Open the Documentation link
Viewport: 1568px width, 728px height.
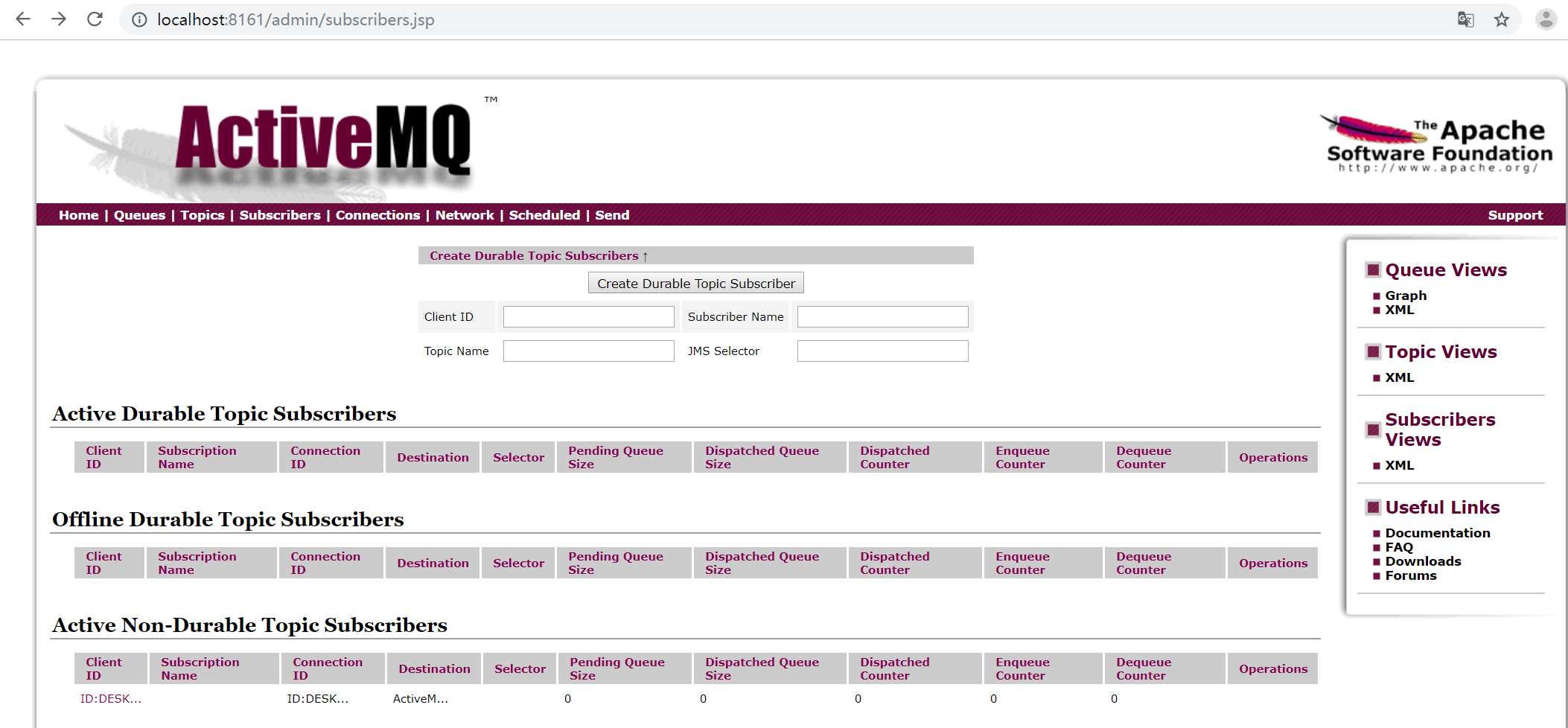click(x=1438, y=533)
